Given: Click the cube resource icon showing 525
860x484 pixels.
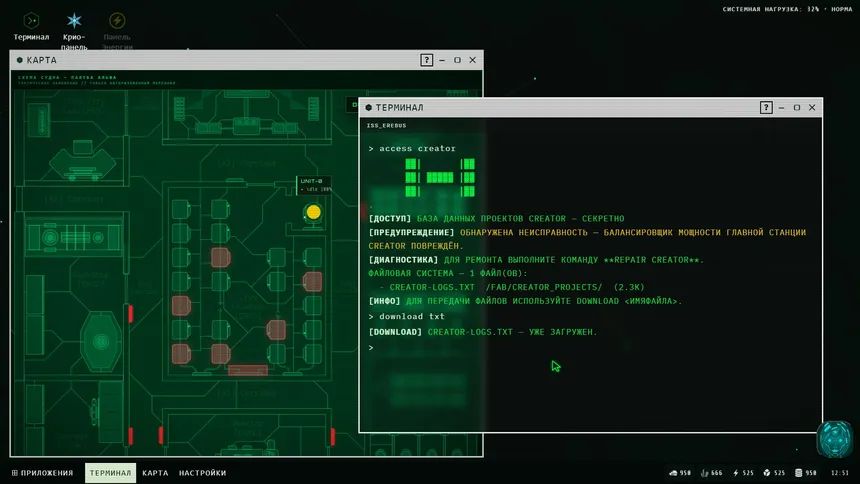Looking at the screenshot, I should (x=767, y=472).
